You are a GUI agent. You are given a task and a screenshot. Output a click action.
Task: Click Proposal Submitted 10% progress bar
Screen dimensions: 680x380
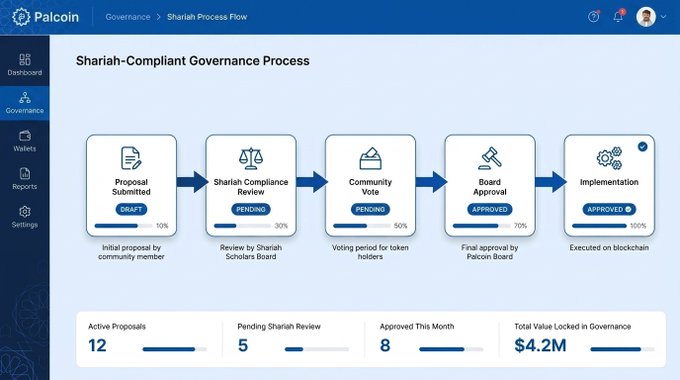pyautogui.click(x=123, y=226)
